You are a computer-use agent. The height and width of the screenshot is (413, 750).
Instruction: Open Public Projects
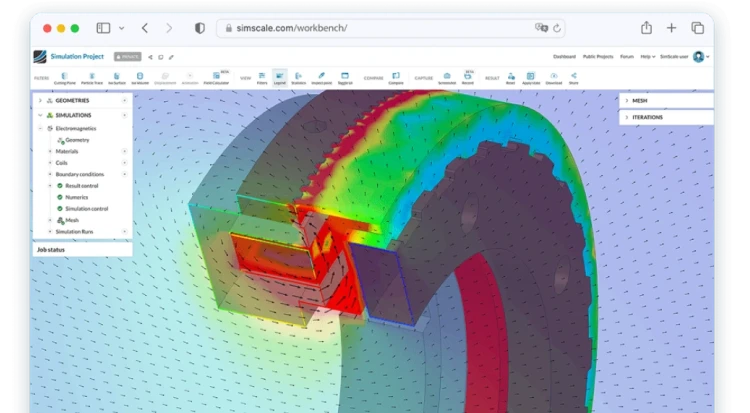[x=598, y=56]
